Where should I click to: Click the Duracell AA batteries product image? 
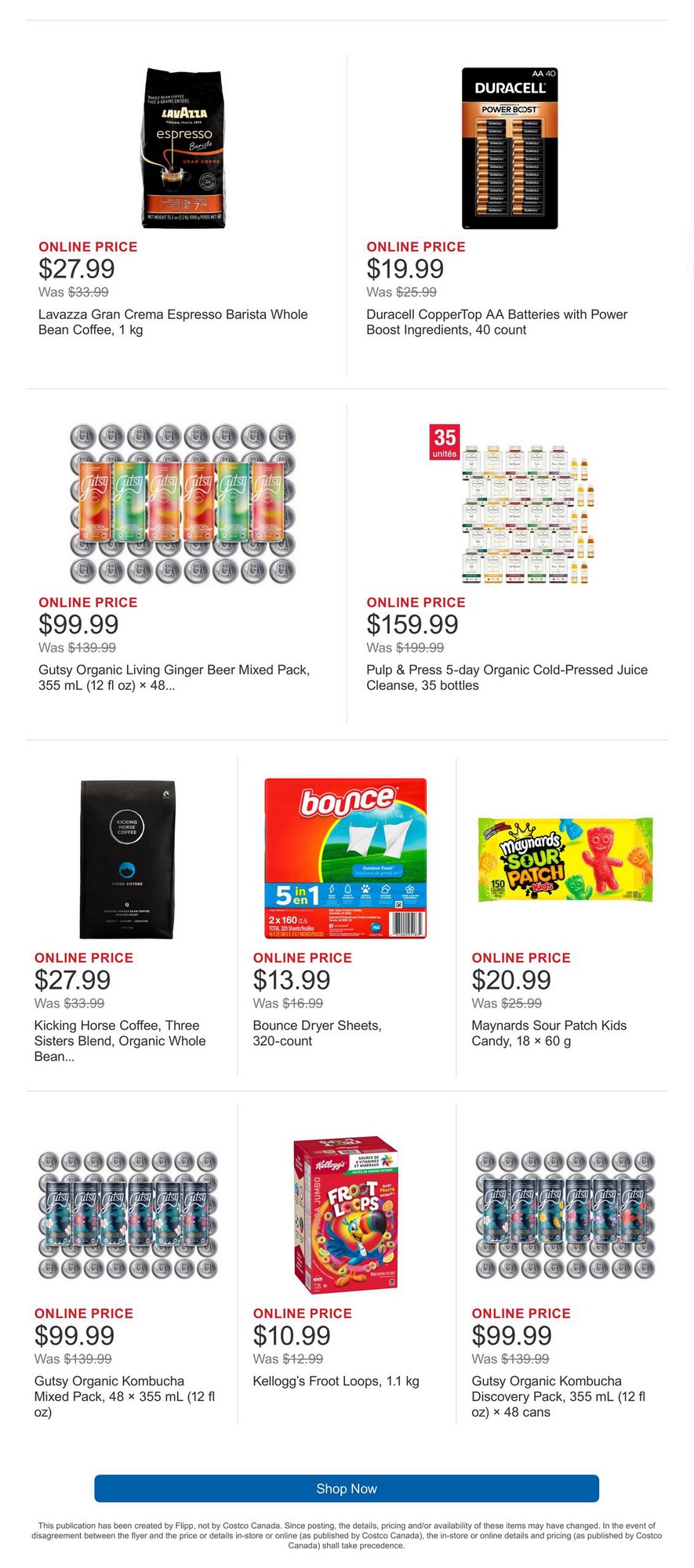[510, 147]
